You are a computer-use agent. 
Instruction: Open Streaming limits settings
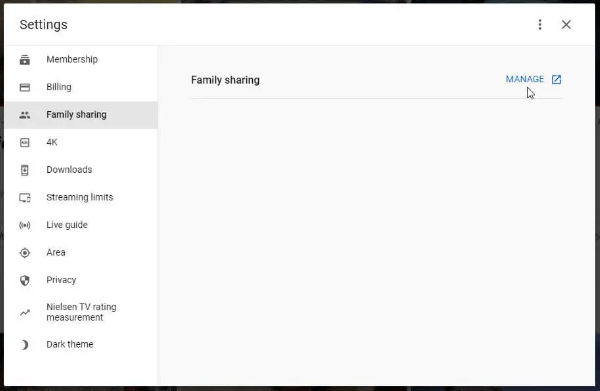tap(81, 197)
